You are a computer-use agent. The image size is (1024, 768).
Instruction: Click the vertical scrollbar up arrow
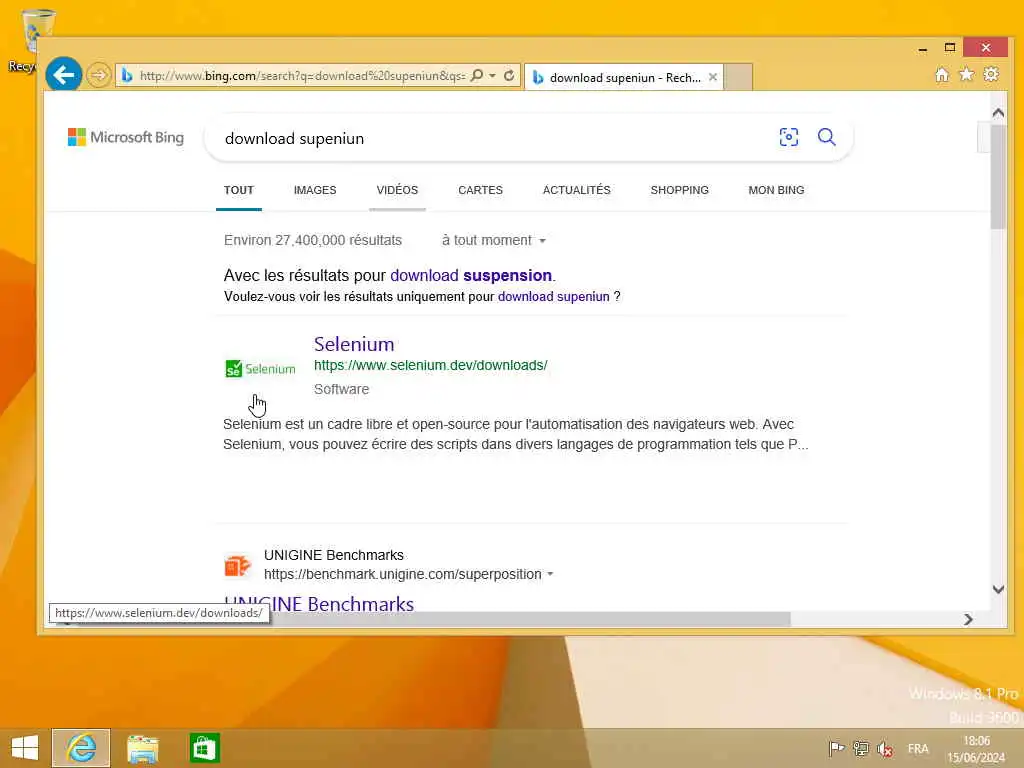[x=998, y=113]
